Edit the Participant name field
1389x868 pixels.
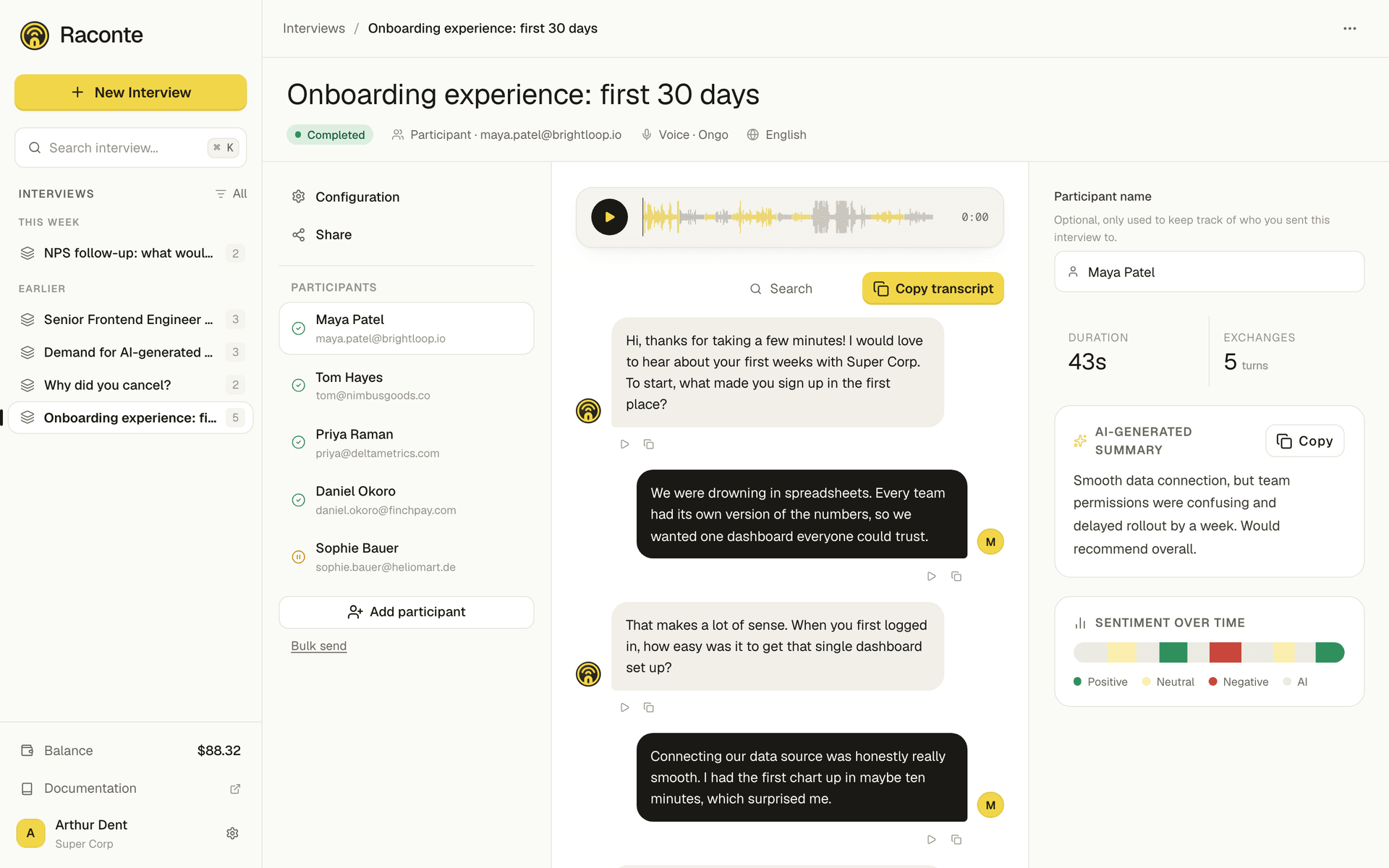1210,272
